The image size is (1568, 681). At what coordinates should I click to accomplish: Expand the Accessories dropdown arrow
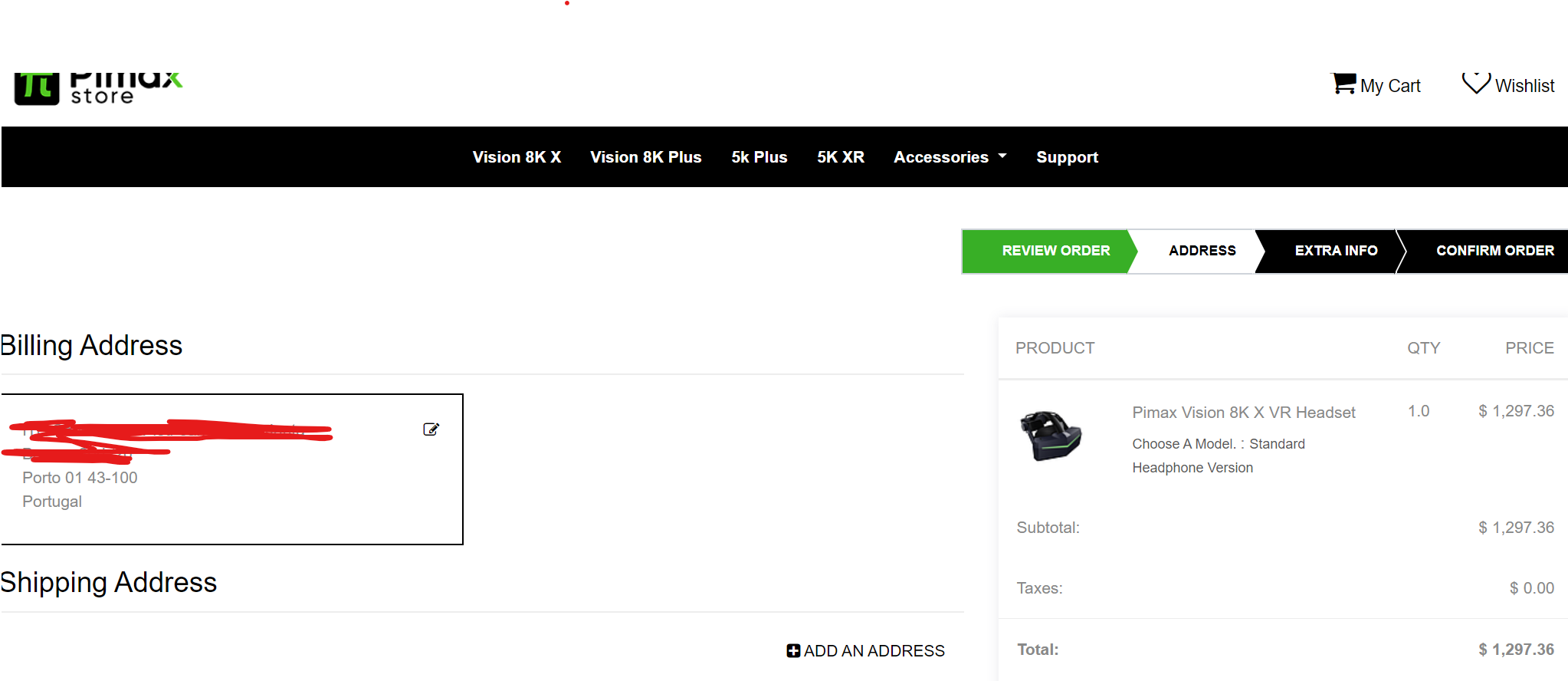[x=1002, y=156]
